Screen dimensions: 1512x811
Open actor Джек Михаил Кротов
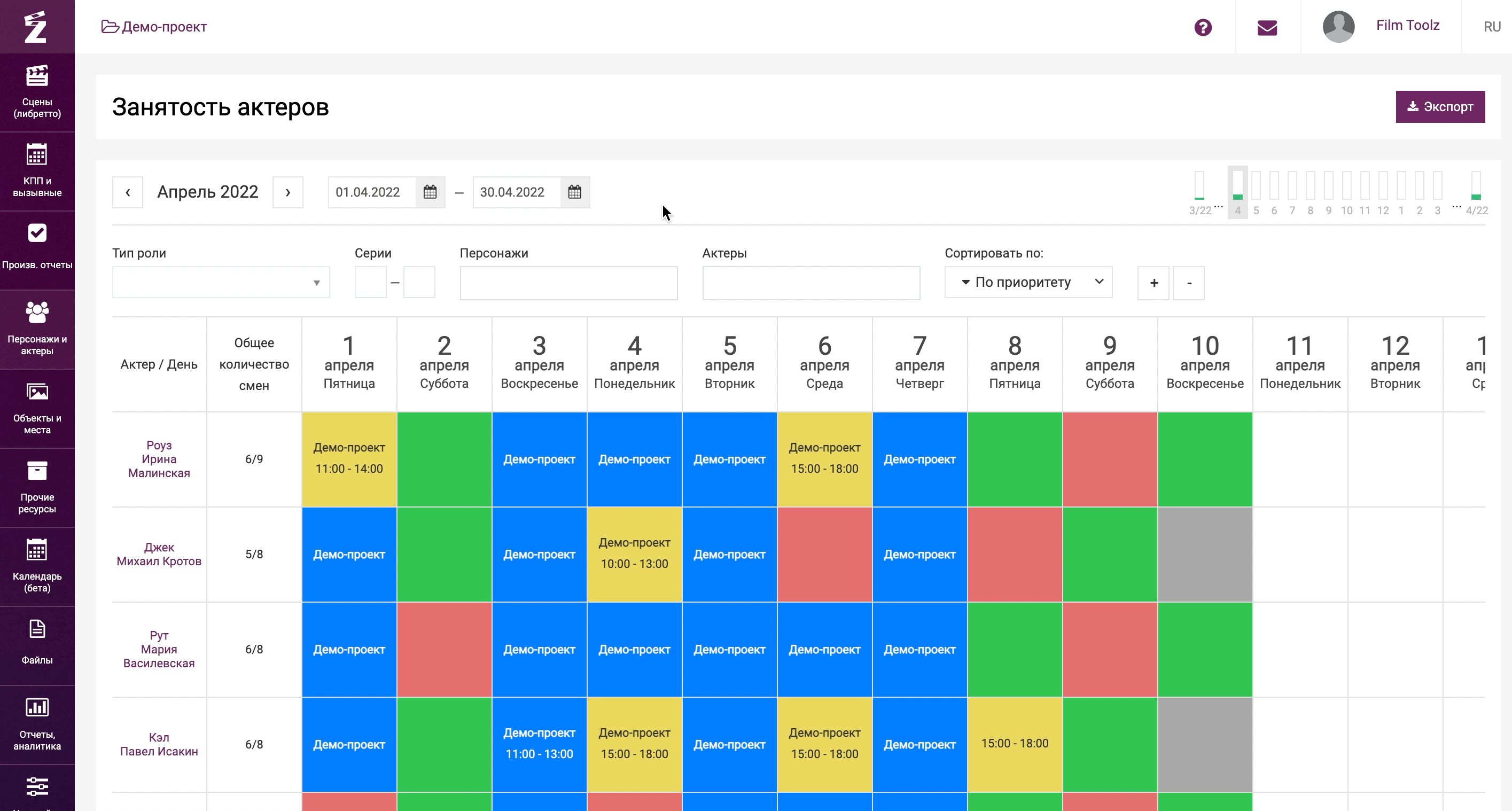159,554
